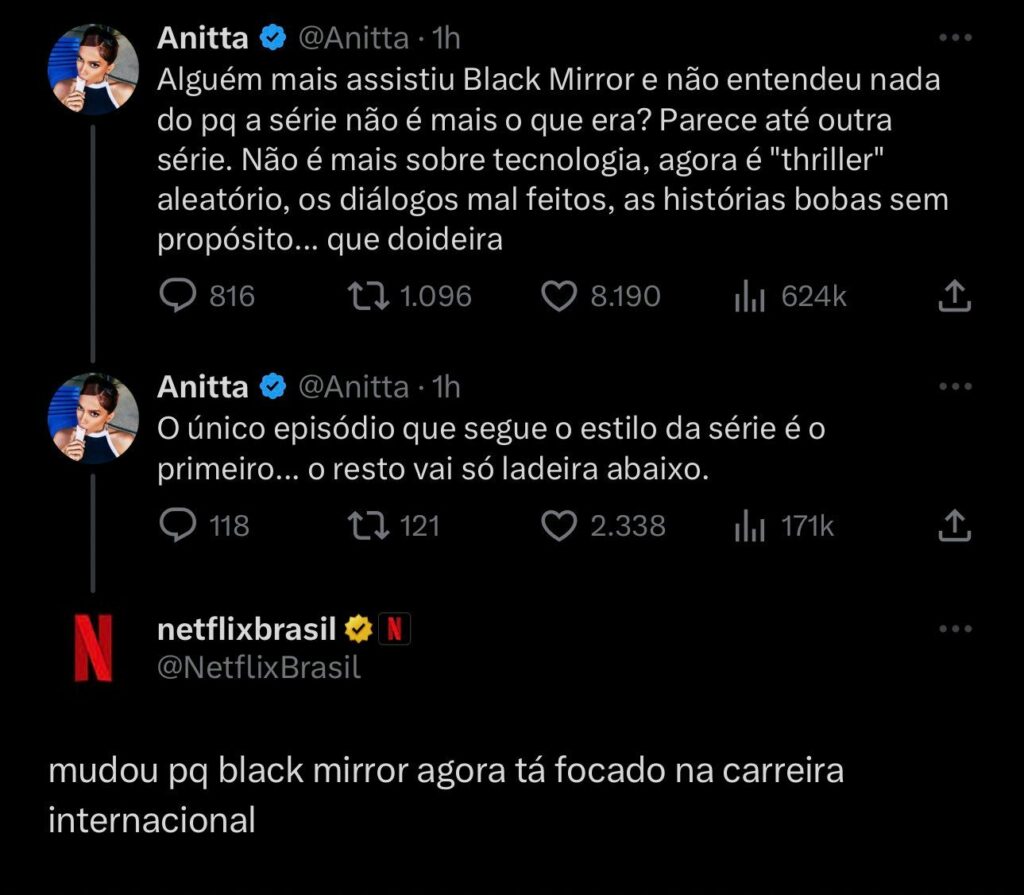
Task: View analytics showing 171k views
Action: click(x=750, y=525)
